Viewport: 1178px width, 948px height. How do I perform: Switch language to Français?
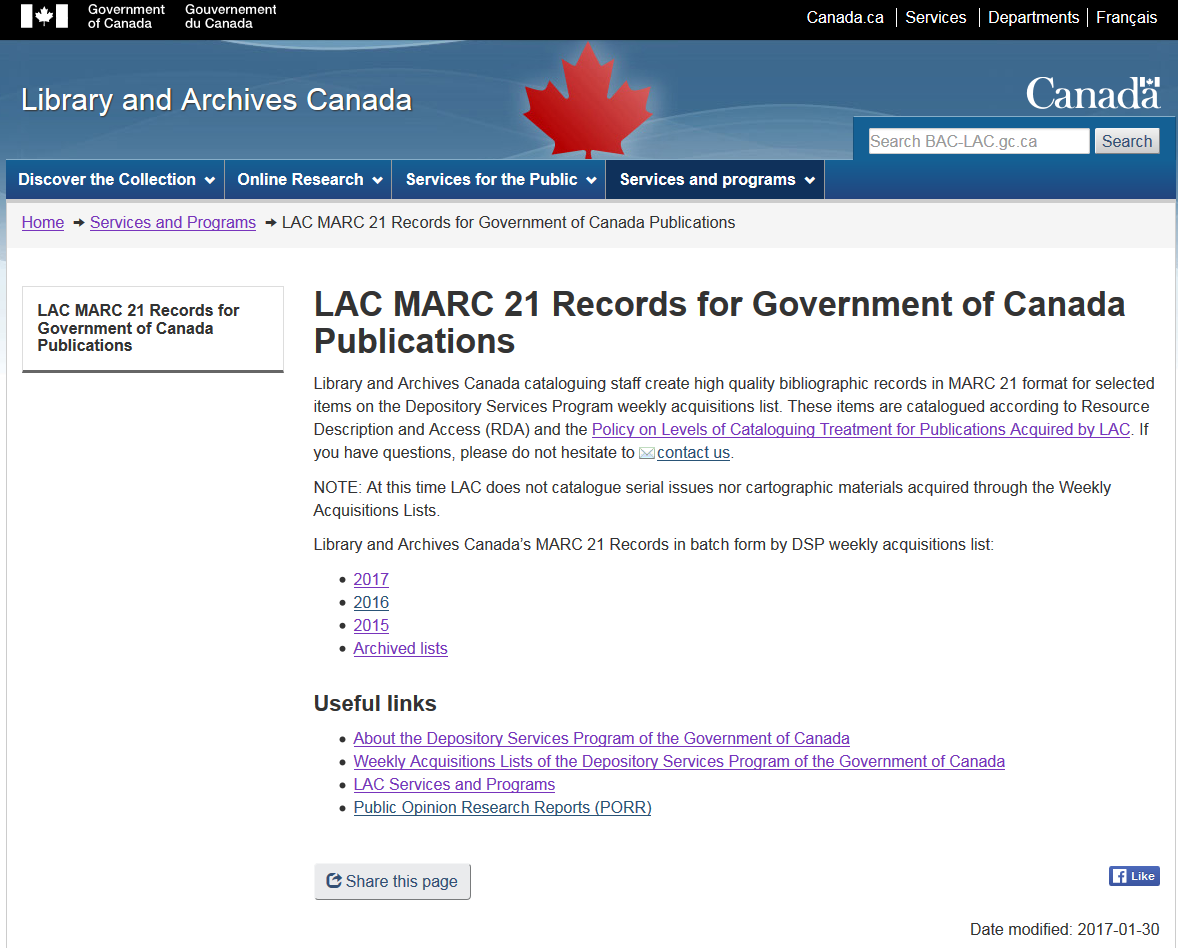click(x=1126, y=17)
